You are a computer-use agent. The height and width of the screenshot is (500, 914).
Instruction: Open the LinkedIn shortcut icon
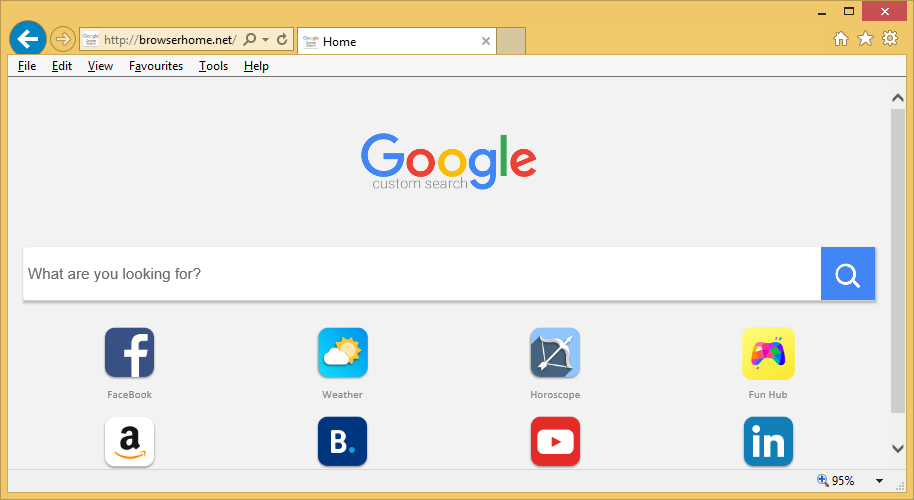pyautogui.click(x=768, y=442)
